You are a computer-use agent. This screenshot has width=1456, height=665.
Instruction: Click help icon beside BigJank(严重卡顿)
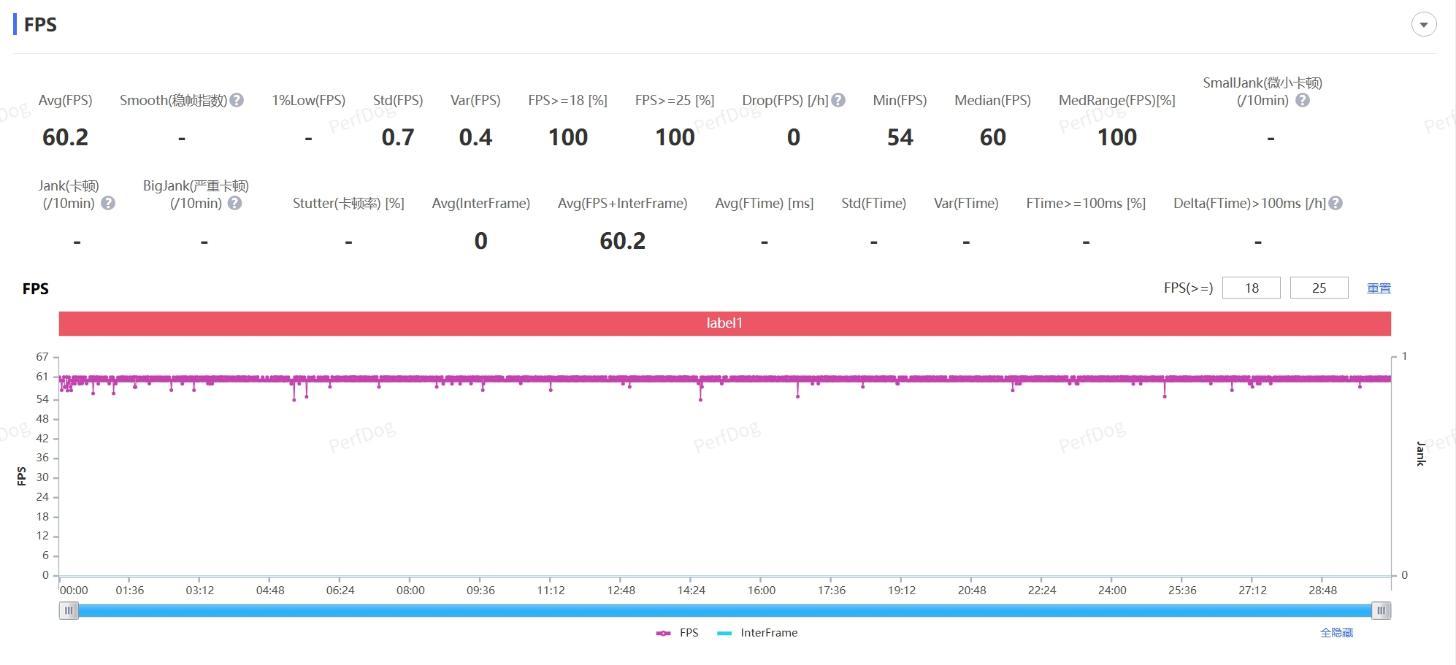(x=234, y=203)
